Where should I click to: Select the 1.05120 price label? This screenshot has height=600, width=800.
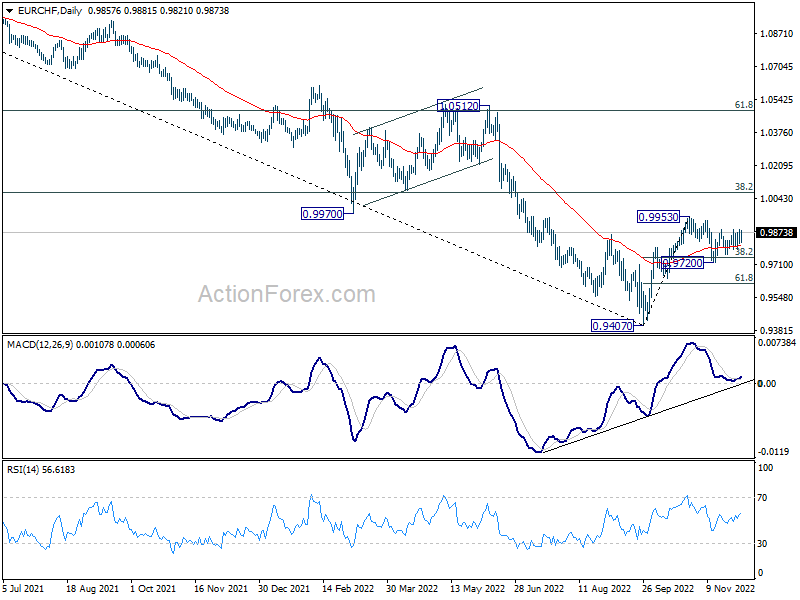click(x=459, y=106)
